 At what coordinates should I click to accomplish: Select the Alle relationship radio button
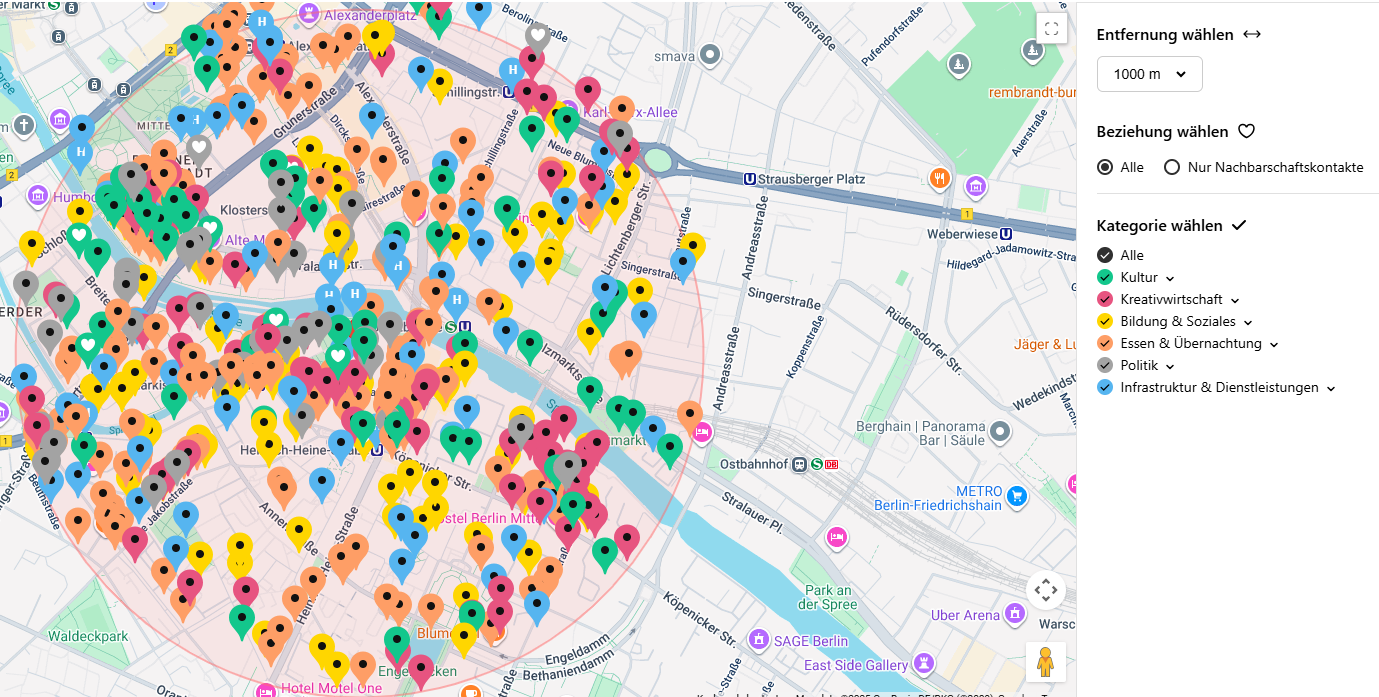(1105, 167)
